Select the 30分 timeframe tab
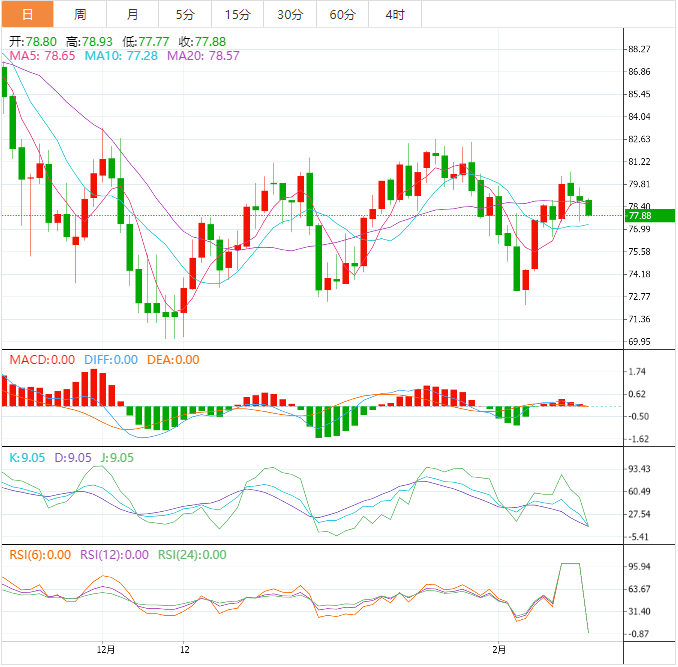The image size is (678, 667). [x=290, y=14]
